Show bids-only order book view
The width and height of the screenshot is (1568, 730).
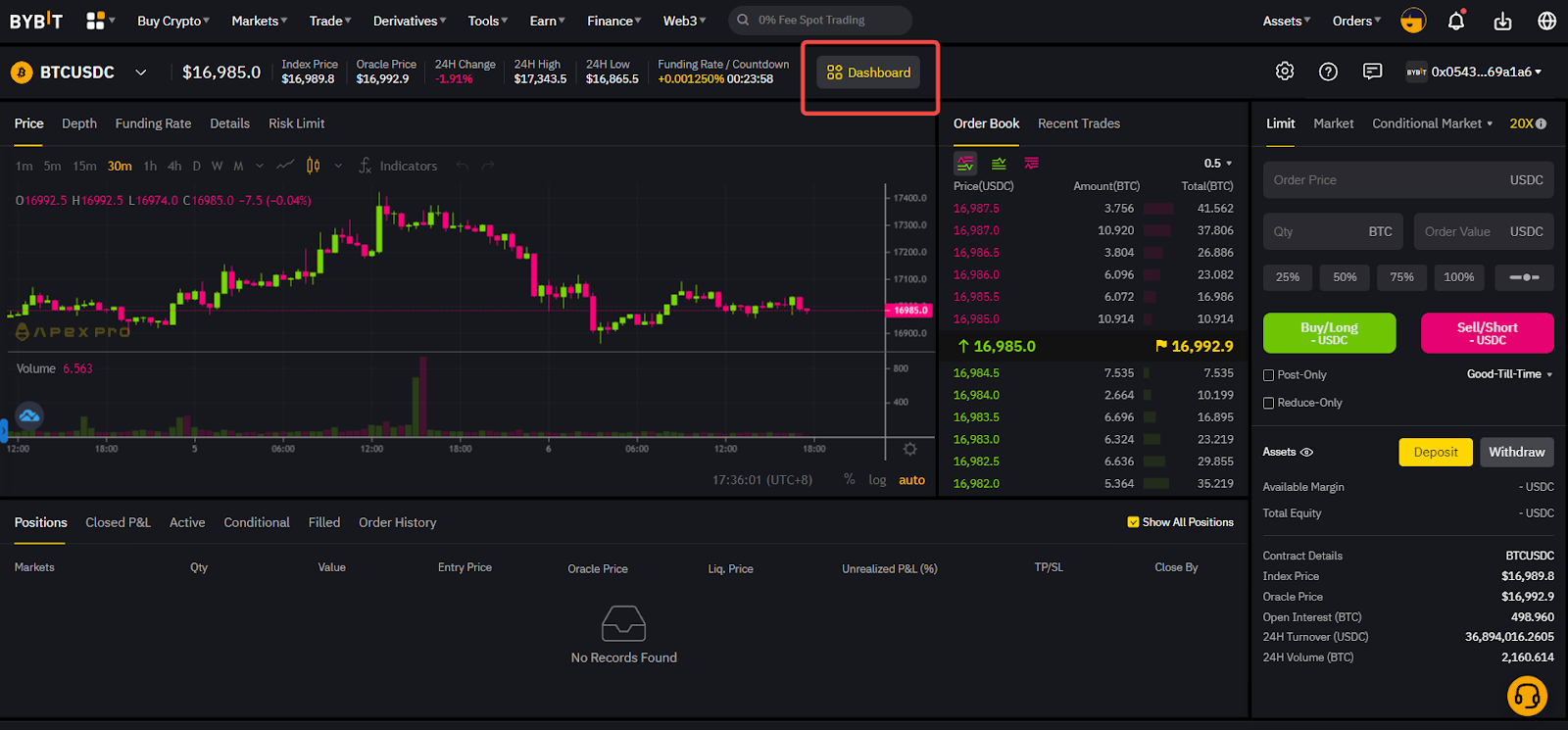[999, 164]
